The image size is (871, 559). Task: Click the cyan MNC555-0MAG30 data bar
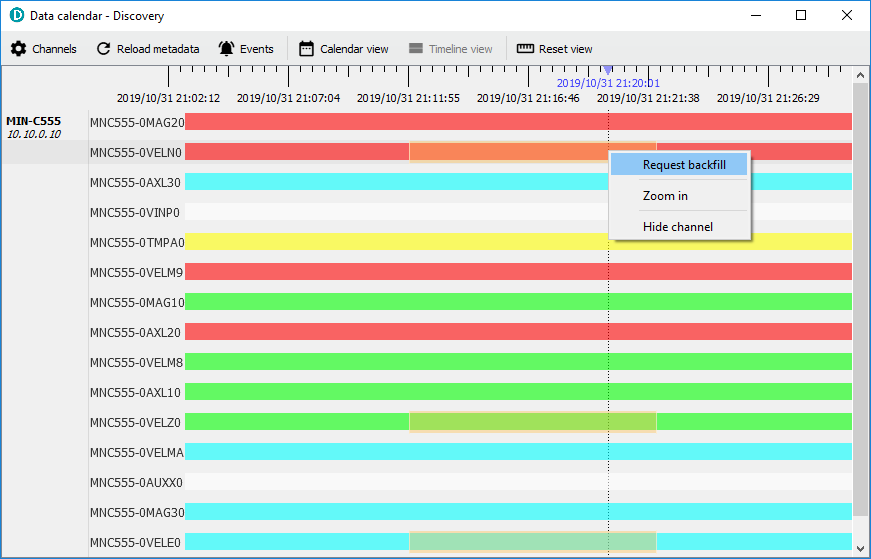point(518,512)
